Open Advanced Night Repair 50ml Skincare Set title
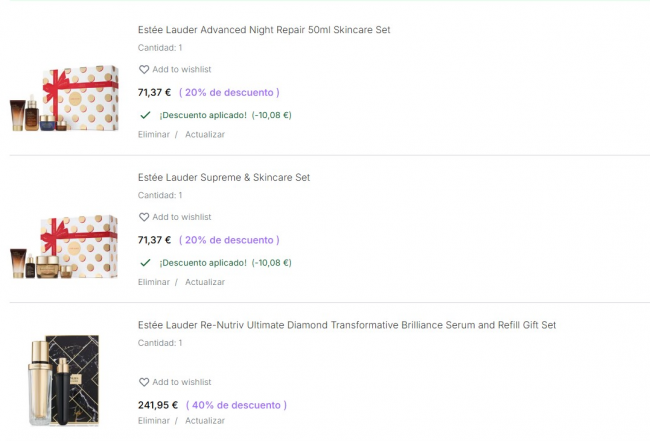This screenshot has width=650, height=441. [264, 30]
